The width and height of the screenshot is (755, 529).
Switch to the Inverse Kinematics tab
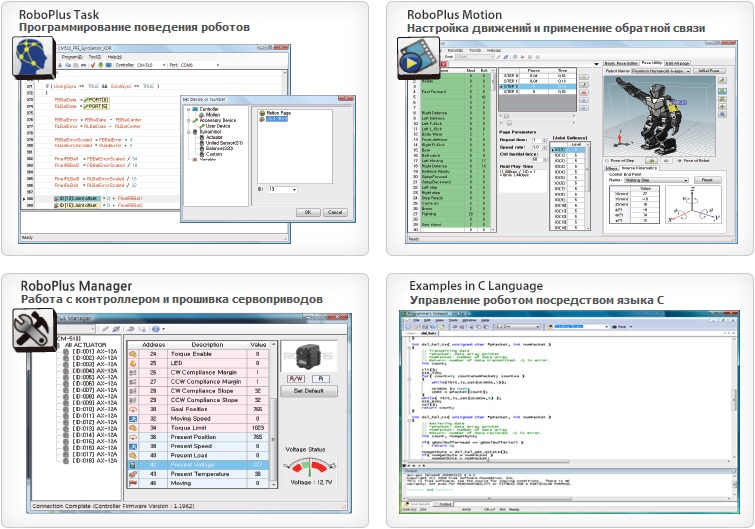[x=639, y=168]
